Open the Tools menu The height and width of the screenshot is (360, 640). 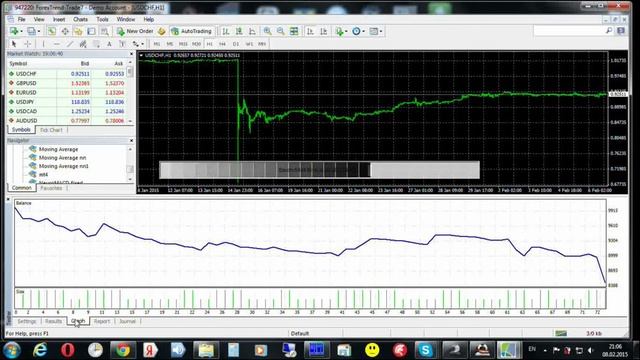[102, 19]
